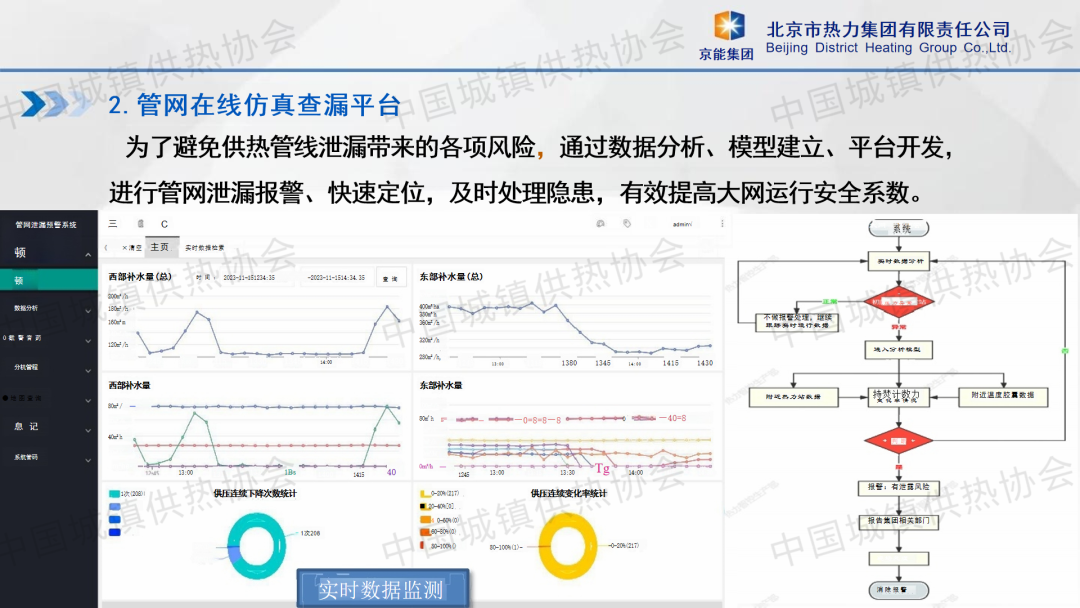
Task: Click the 查询 button beside the date range
Action: pos(391,278)
